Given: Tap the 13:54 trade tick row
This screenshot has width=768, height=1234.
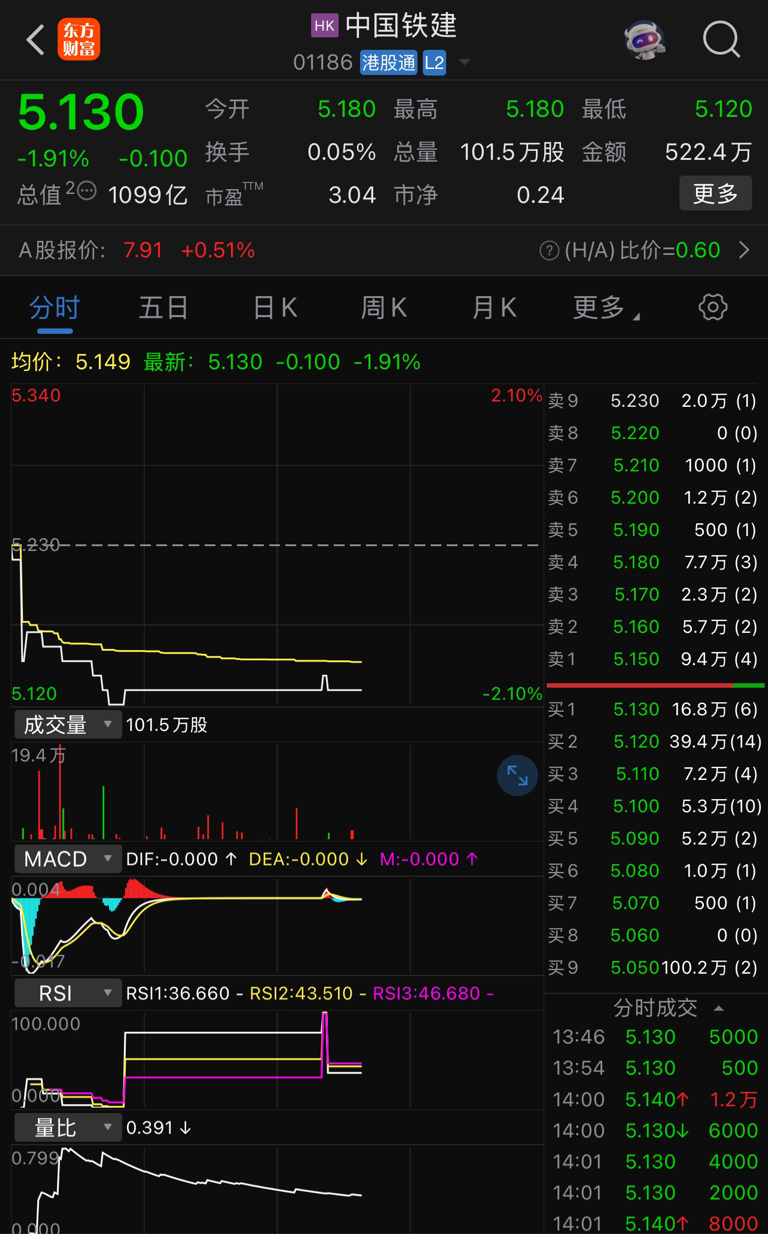Looking at the screenshot, I should click(x=655, y=1068).
